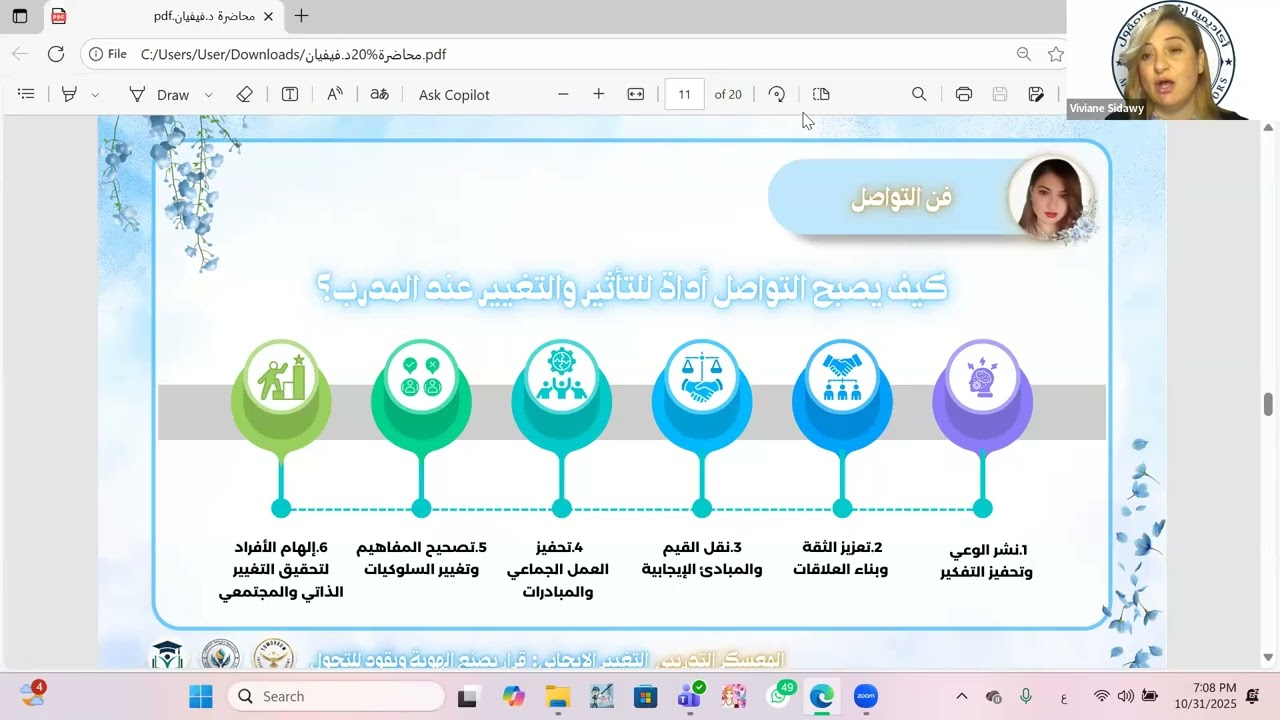Click the volume speaker tray icon
Screen dimensions: 1280x720
coord(1125,696)
